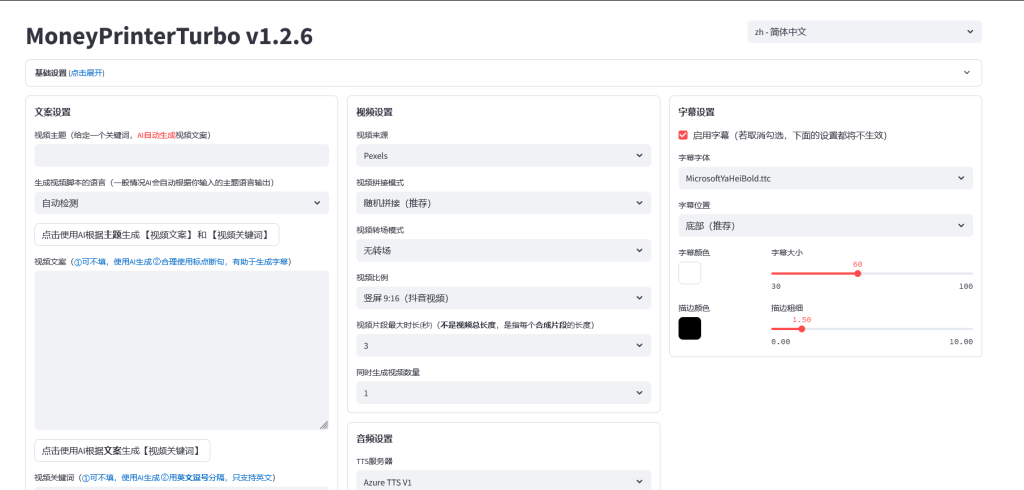Open the 视频拼接模式 dropdown
1024x490 pixels.
point(503,203)
